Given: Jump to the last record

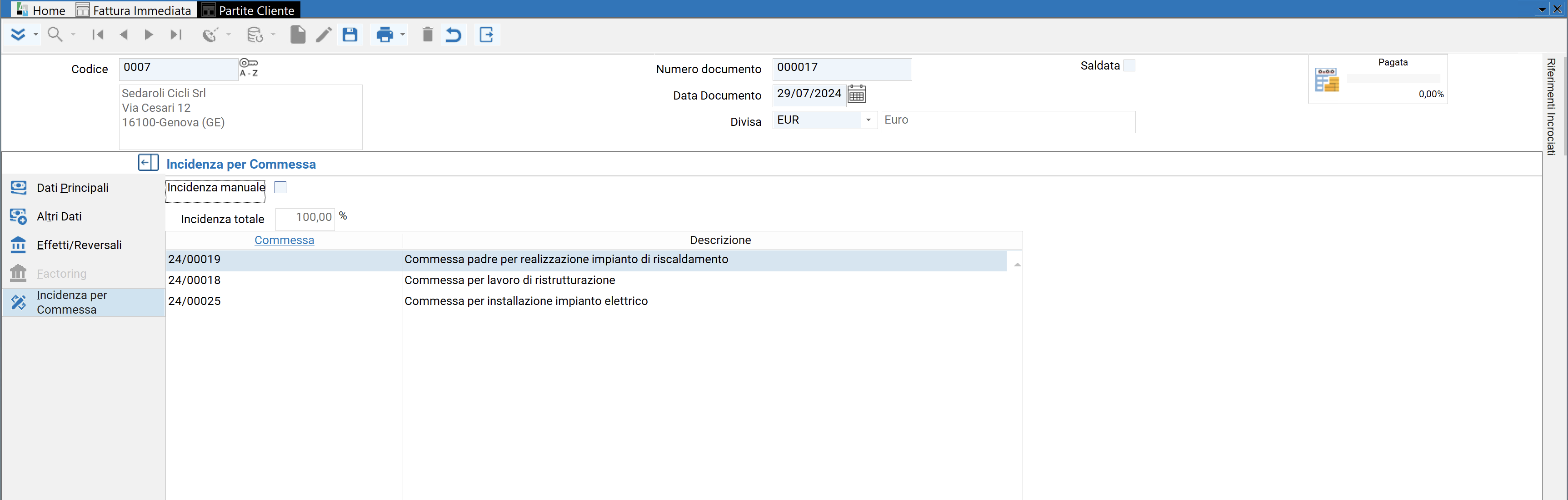Looking at the screenshot, I should [176, 35].
